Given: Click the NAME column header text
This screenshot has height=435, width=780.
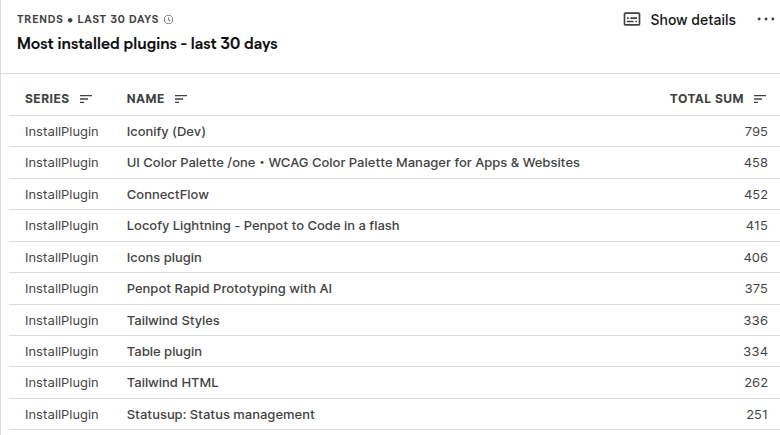Looking at the screenshot, I should click(x=145, y=99).
